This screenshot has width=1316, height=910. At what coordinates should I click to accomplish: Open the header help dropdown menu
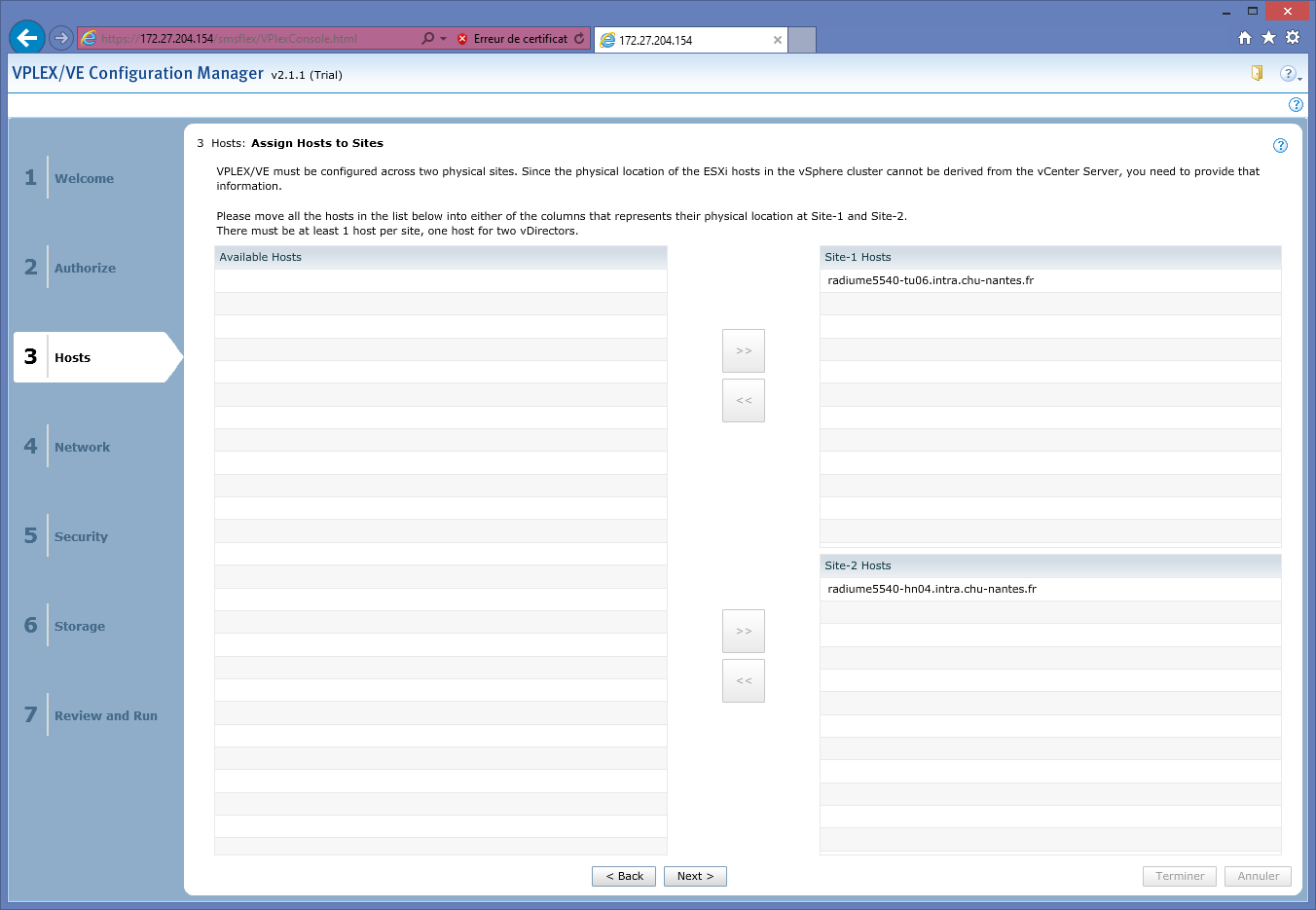tap(1290, 74)
